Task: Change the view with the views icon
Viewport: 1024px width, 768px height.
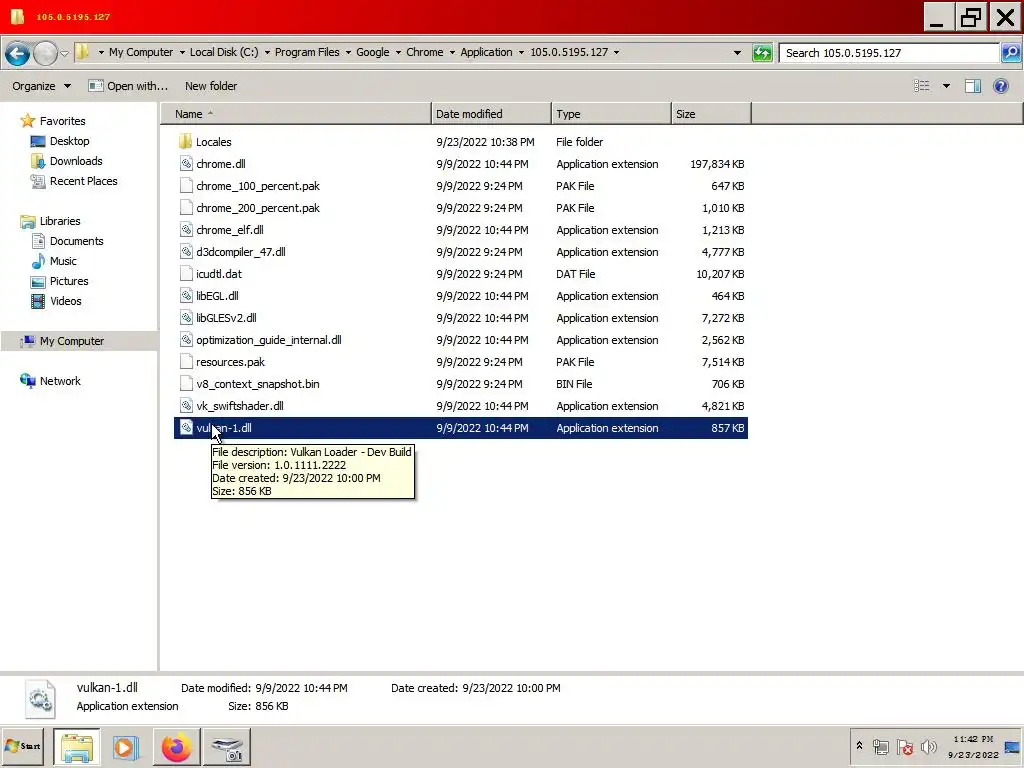Action: click(x=921, y=86)
